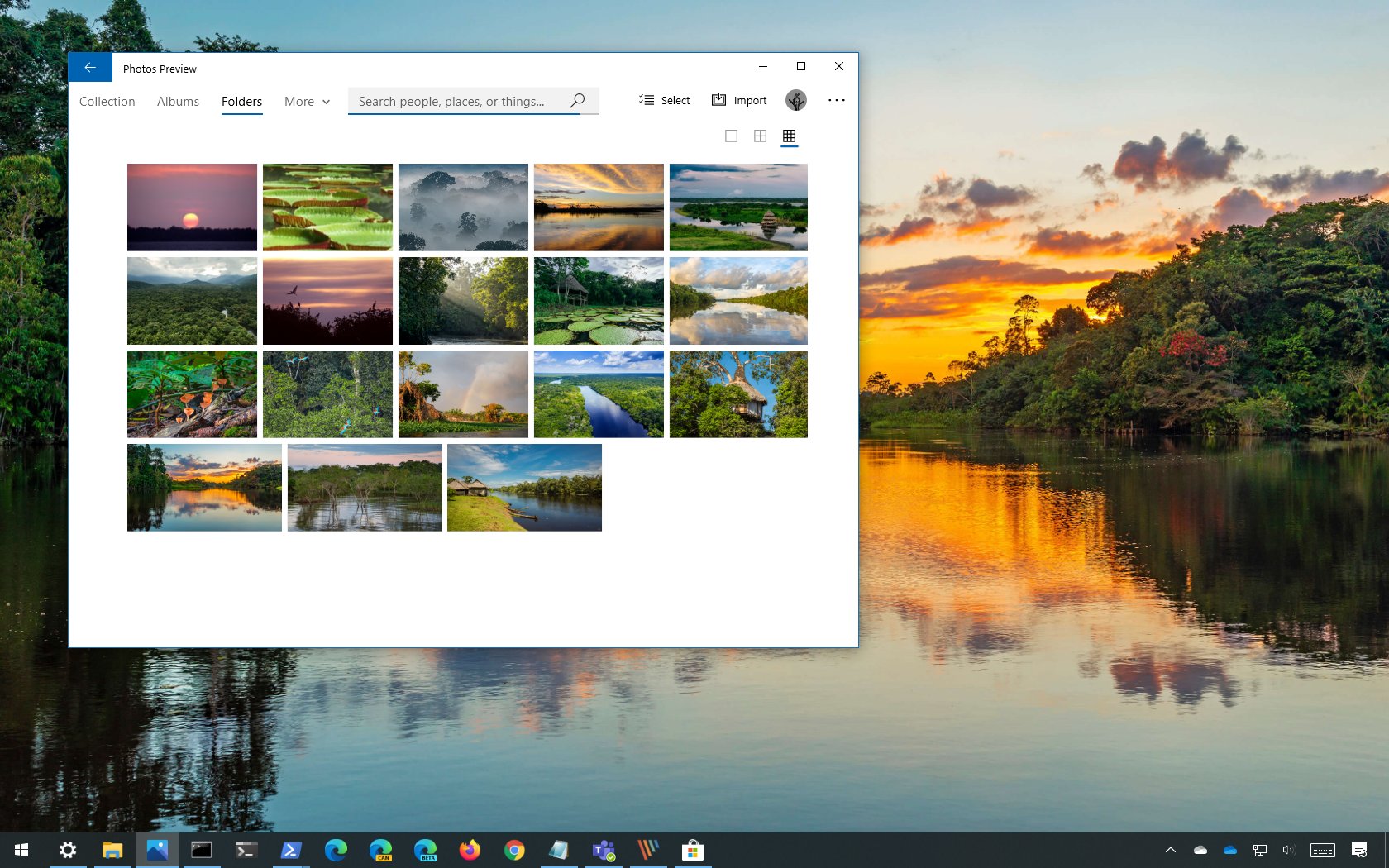Viewport: 1389px width, 868px height.
Task: Switch to small grid view icon
Action: [789, 136]
